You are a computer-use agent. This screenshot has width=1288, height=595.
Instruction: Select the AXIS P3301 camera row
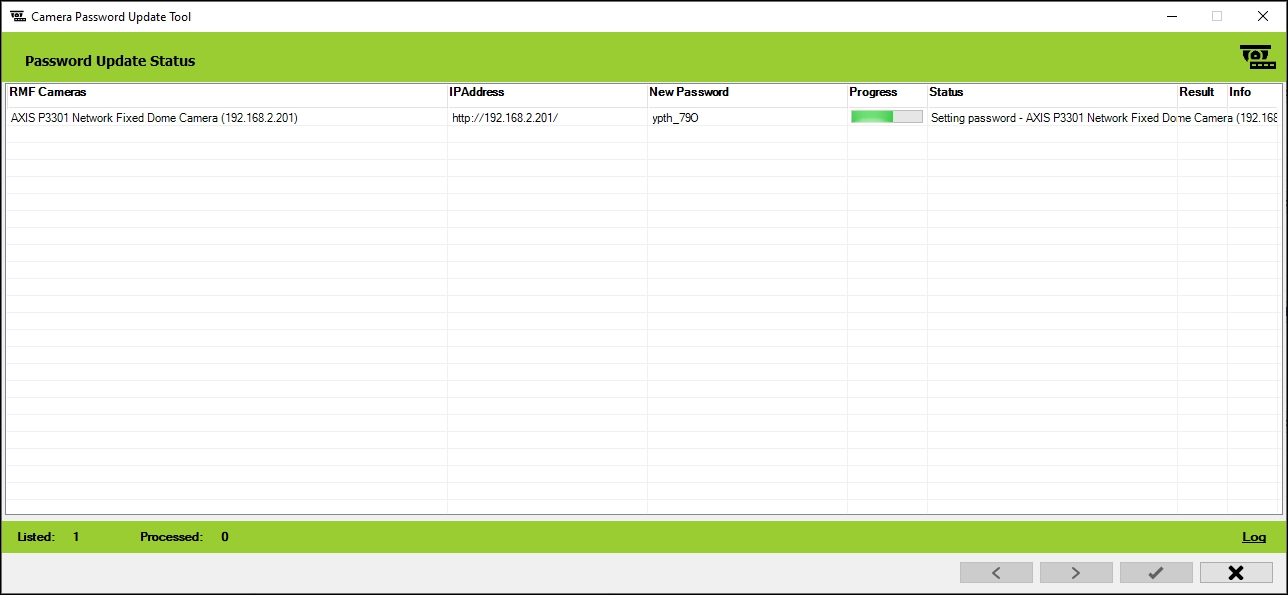click(x=154, y=118)
